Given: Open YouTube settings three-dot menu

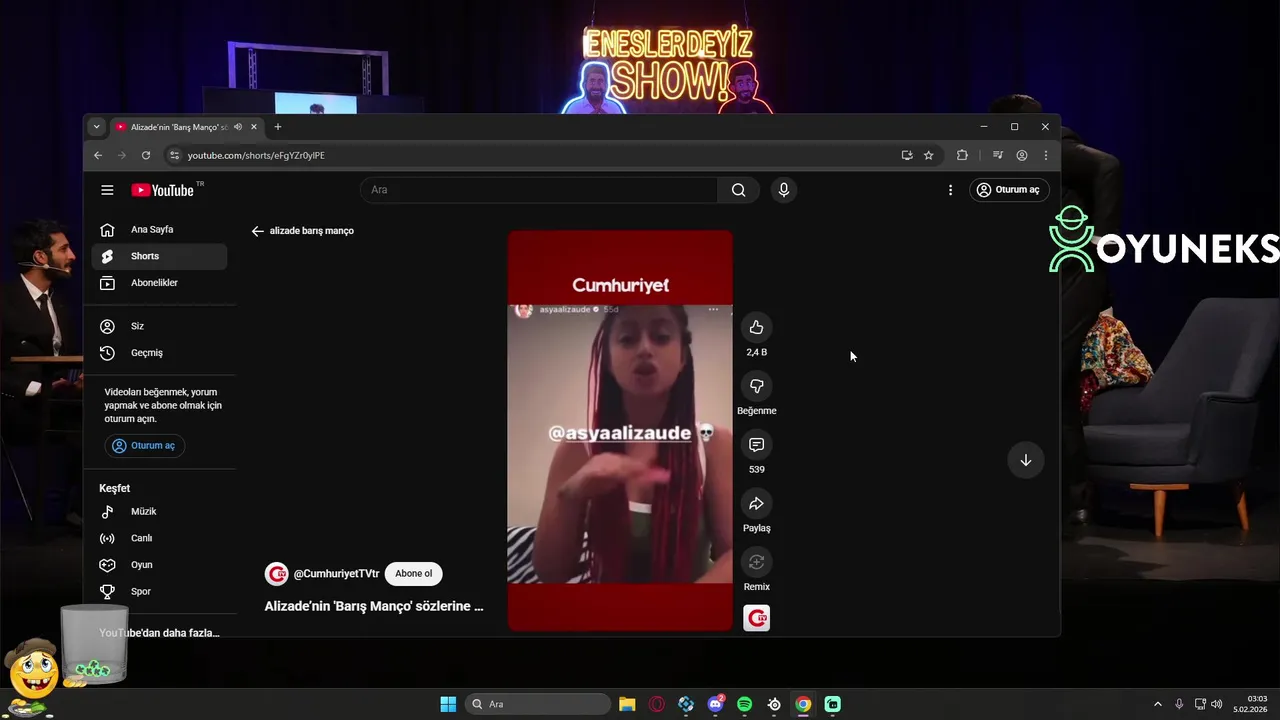Looking at the screenshot, I should (950, 190).
